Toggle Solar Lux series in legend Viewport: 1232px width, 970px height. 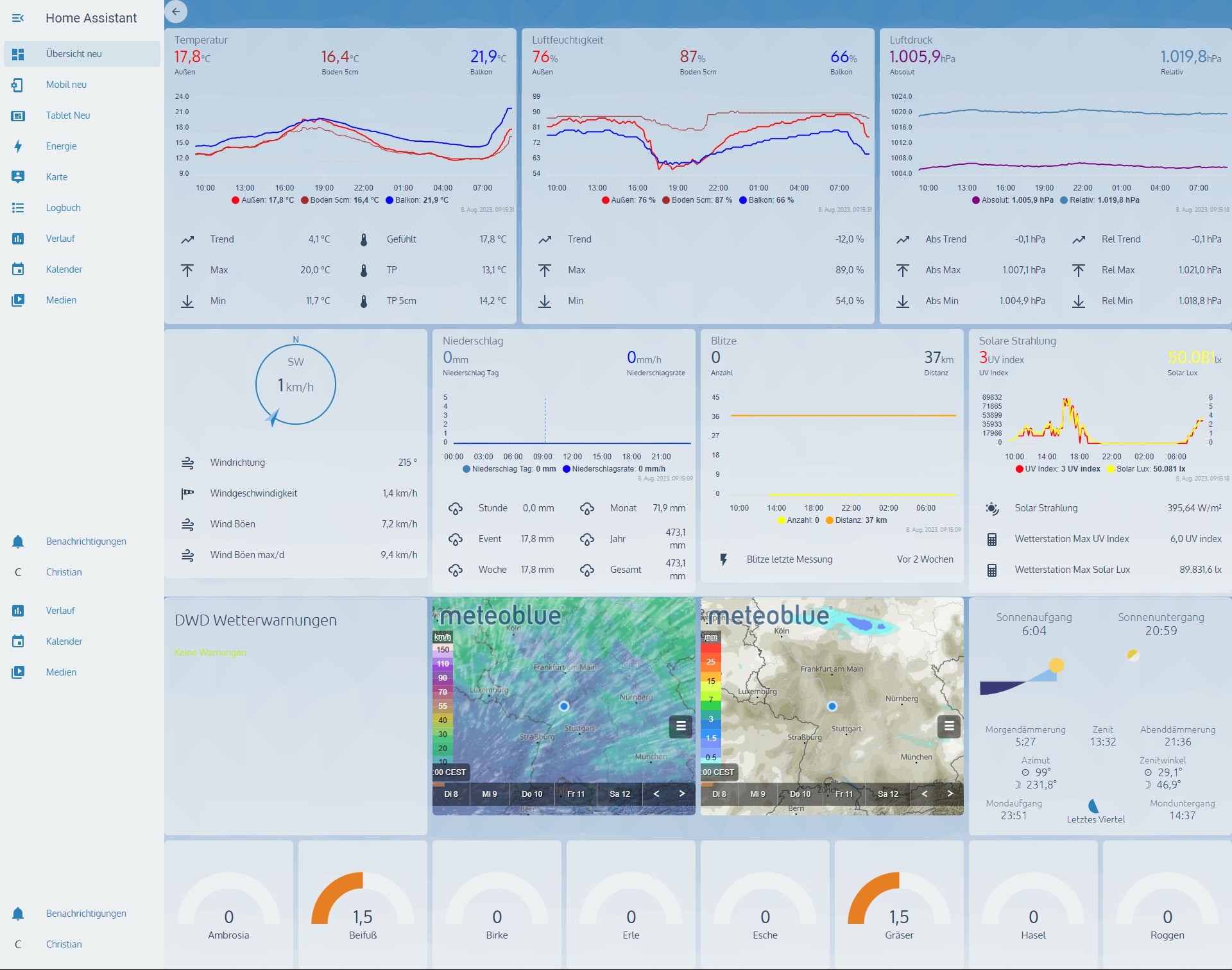1146,469
